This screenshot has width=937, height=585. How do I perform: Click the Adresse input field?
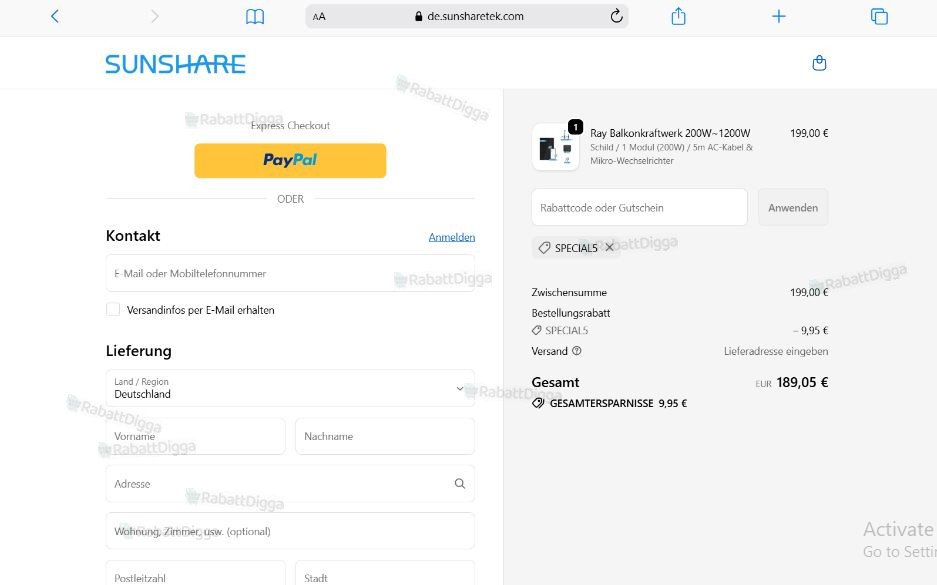[290, 483]
